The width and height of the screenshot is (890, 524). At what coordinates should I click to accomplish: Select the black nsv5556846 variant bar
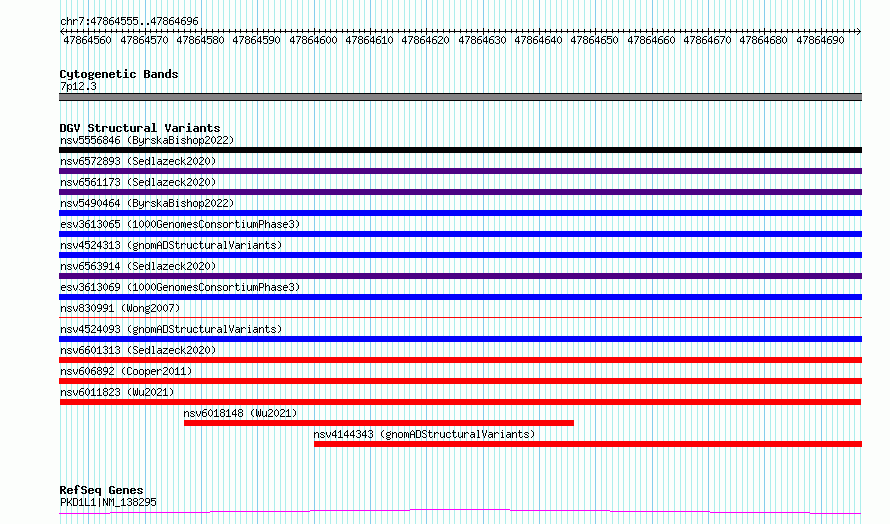[x=460, y=150]
